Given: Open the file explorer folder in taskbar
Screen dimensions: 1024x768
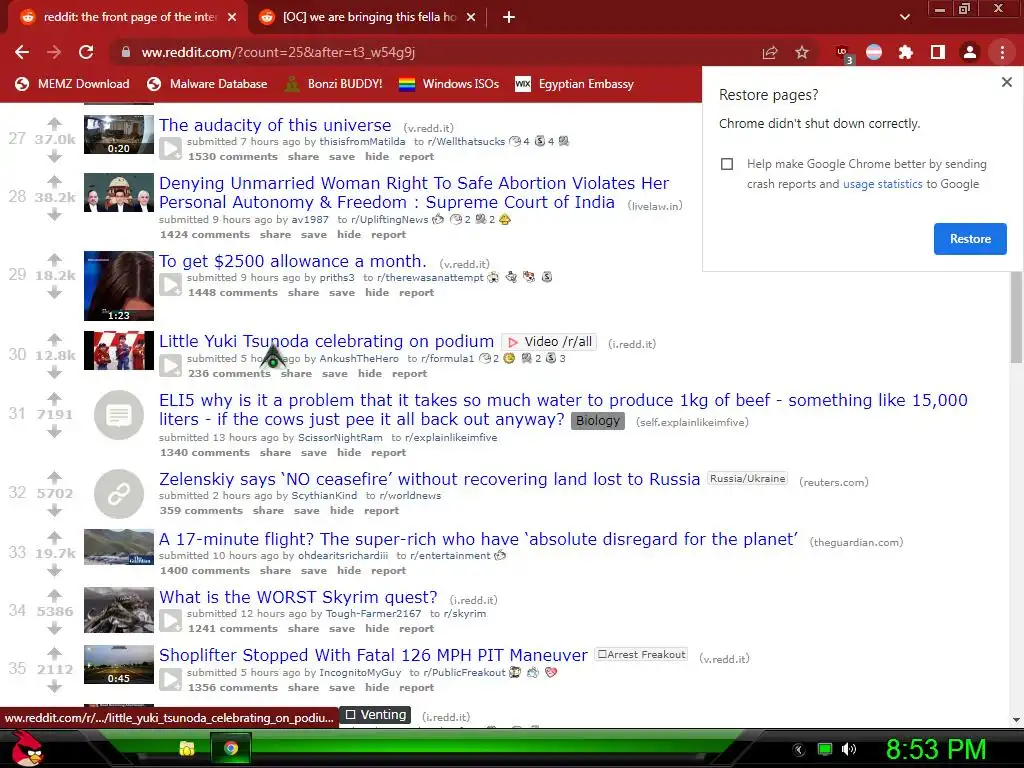Looking at the screenshot, I should click(187, 748).
